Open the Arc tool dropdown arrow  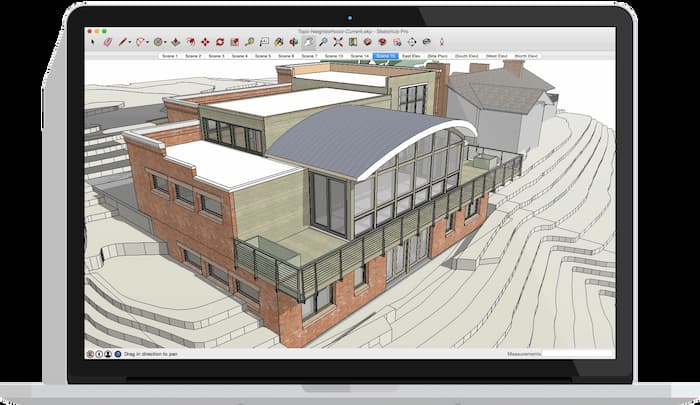pyautogui.click(x=147, y=42)
